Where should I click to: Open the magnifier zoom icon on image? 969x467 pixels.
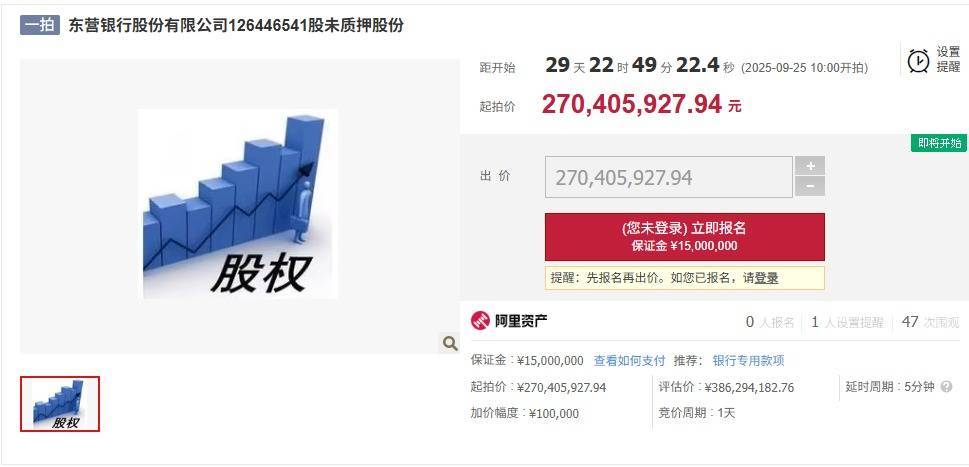450,343
